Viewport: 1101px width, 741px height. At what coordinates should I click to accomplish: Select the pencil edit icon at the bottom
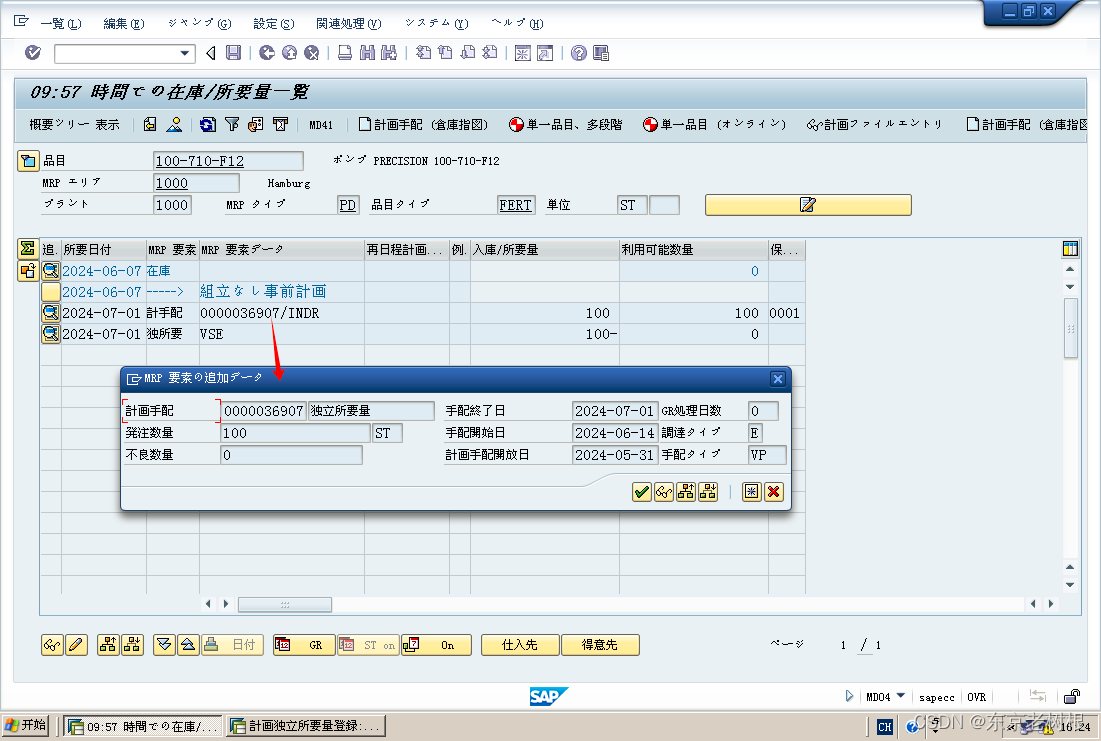point(76,645)
